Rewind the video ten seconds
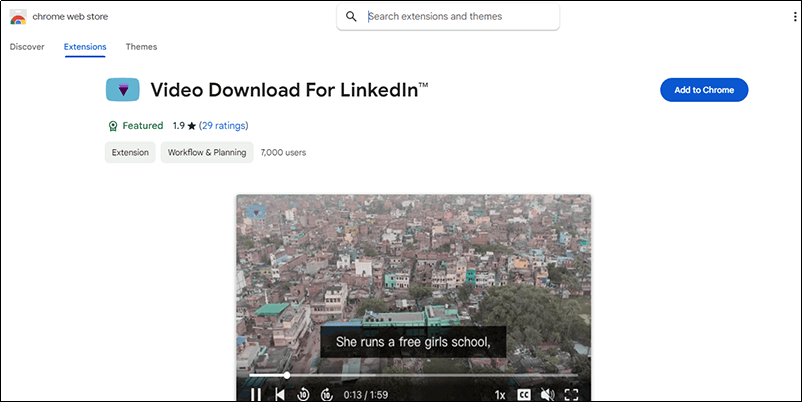803x403 pixels. (303, 394)
